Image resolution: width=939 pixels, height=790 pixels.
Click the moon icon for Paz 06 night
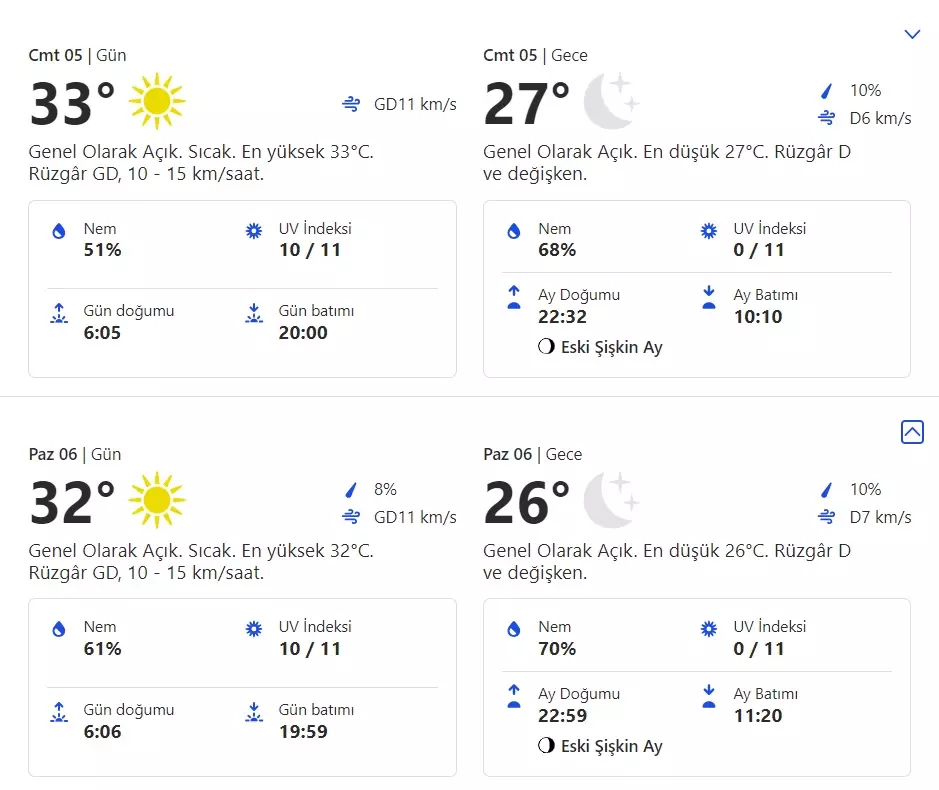pyautogui.click(x=610, y=499)
